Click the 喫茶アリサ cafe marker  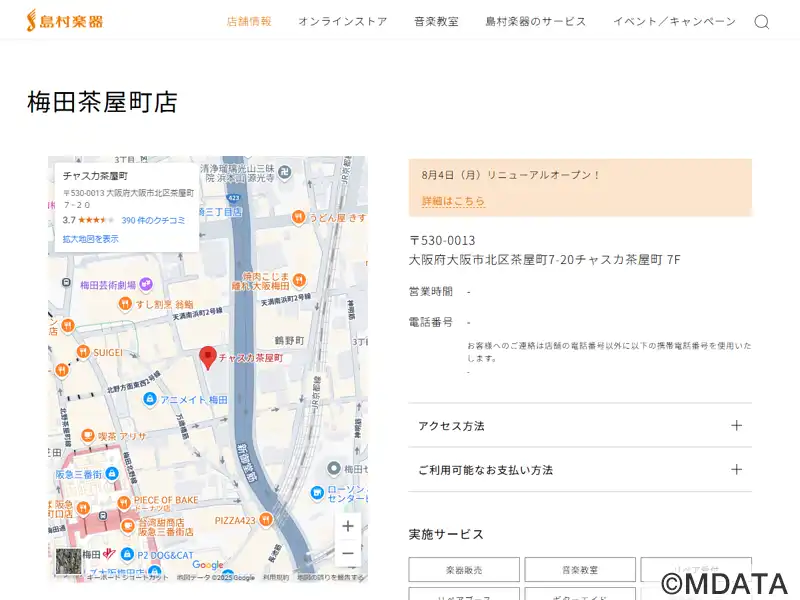88,436
